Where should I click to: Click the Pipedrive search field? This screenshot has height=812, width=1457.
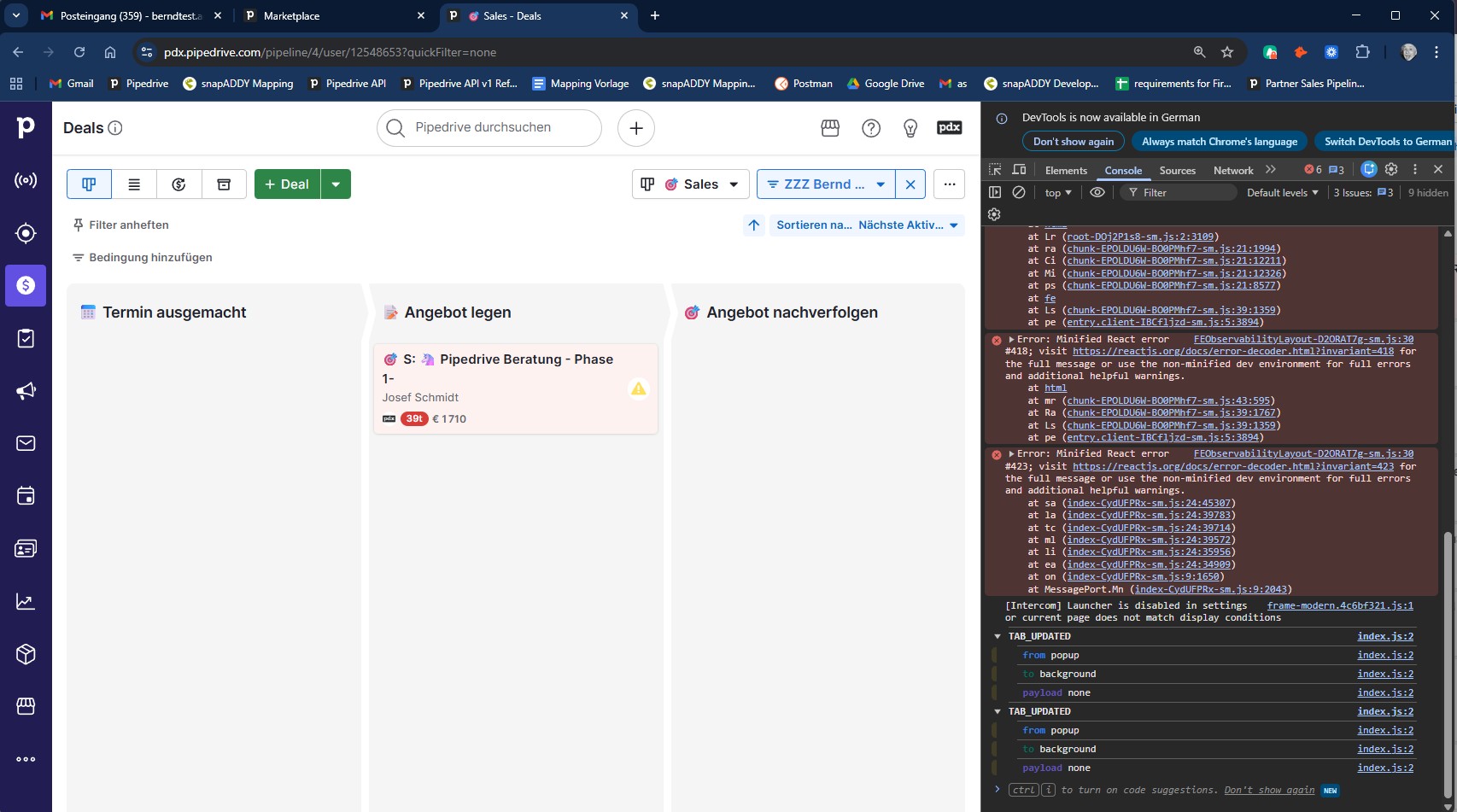(489, 127)
